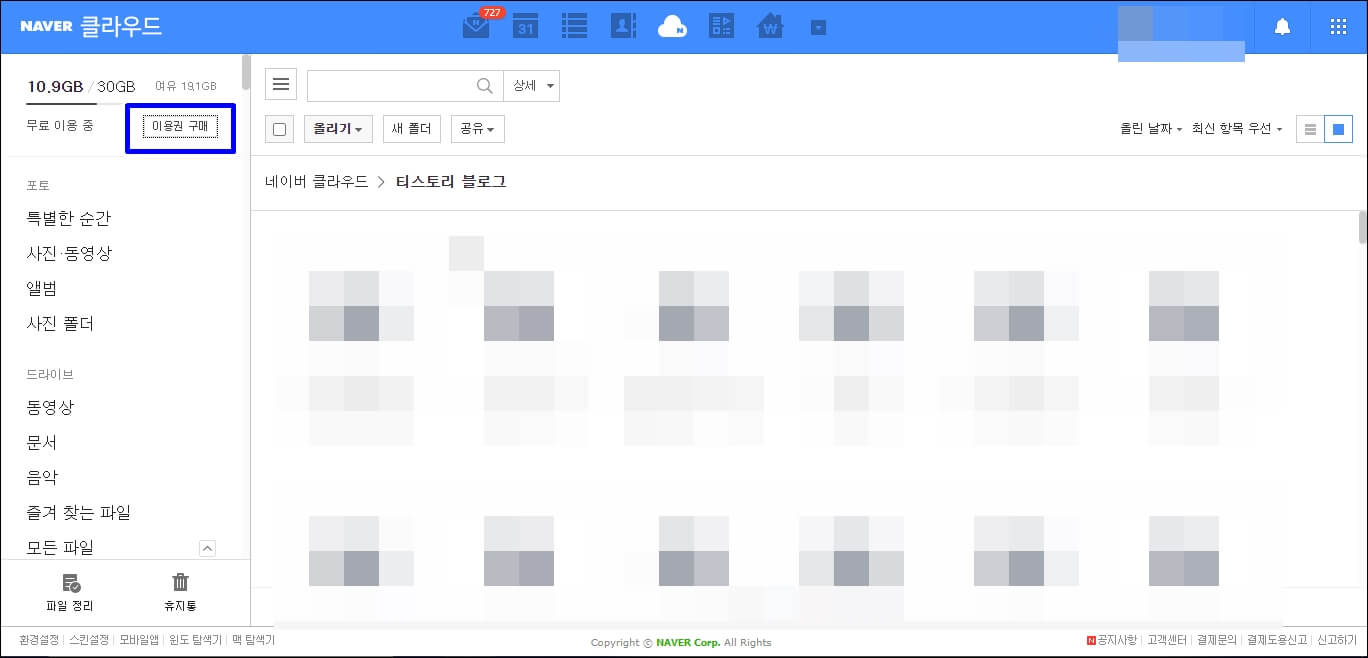Open the 상세 search options dropdown
This screenshot has height=658, width=1368.
531,86
